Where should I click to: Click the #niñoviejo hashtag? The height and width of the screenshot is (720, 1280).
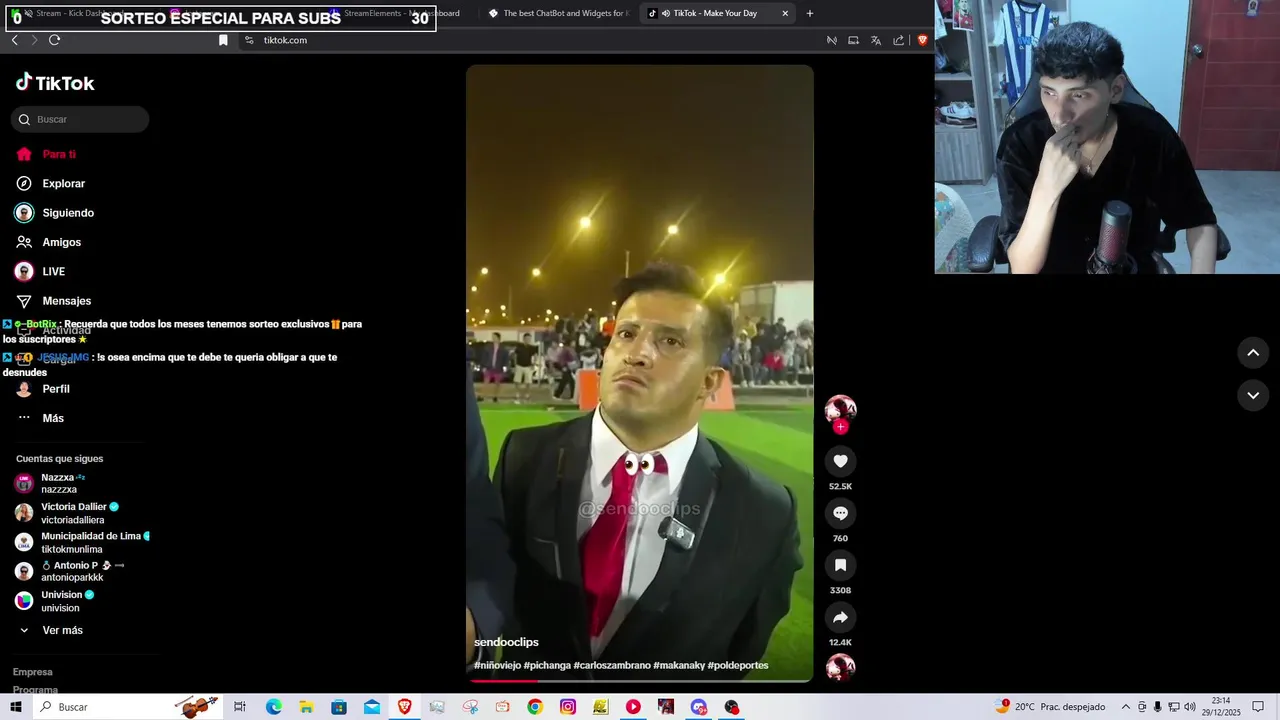pos(497,665)
